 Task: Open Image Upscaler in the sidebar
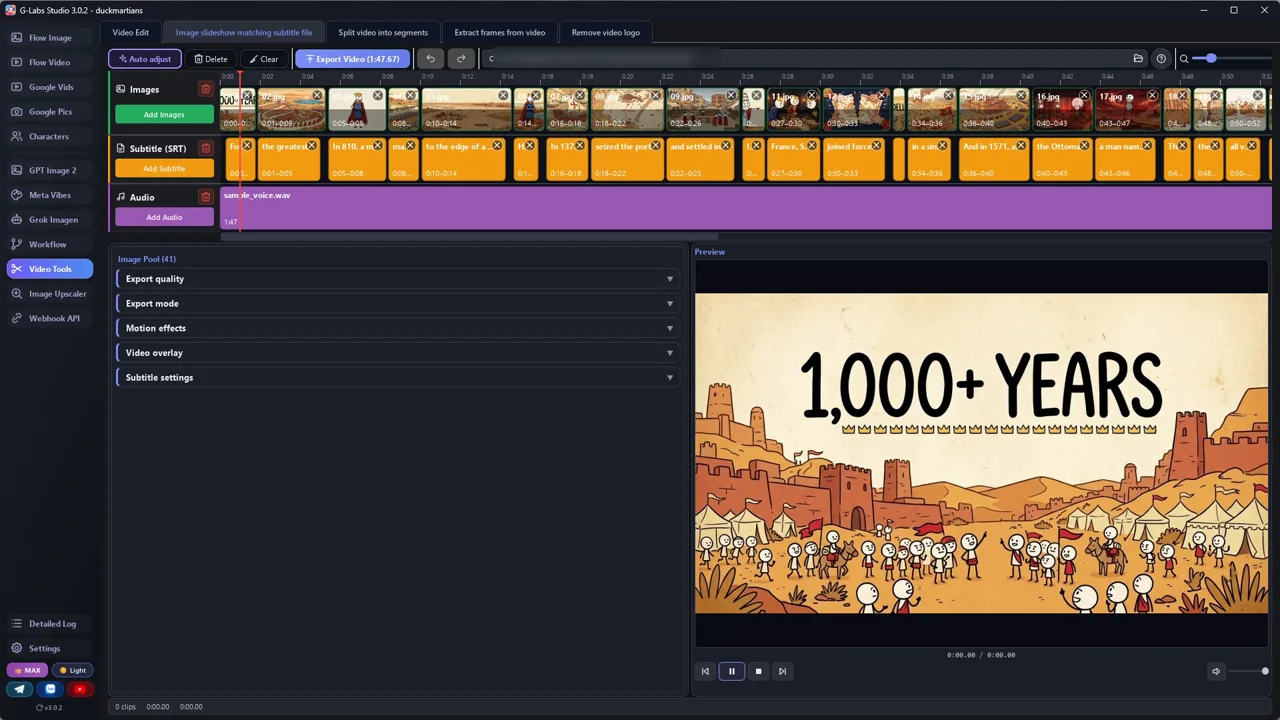[x=50, y=294]
